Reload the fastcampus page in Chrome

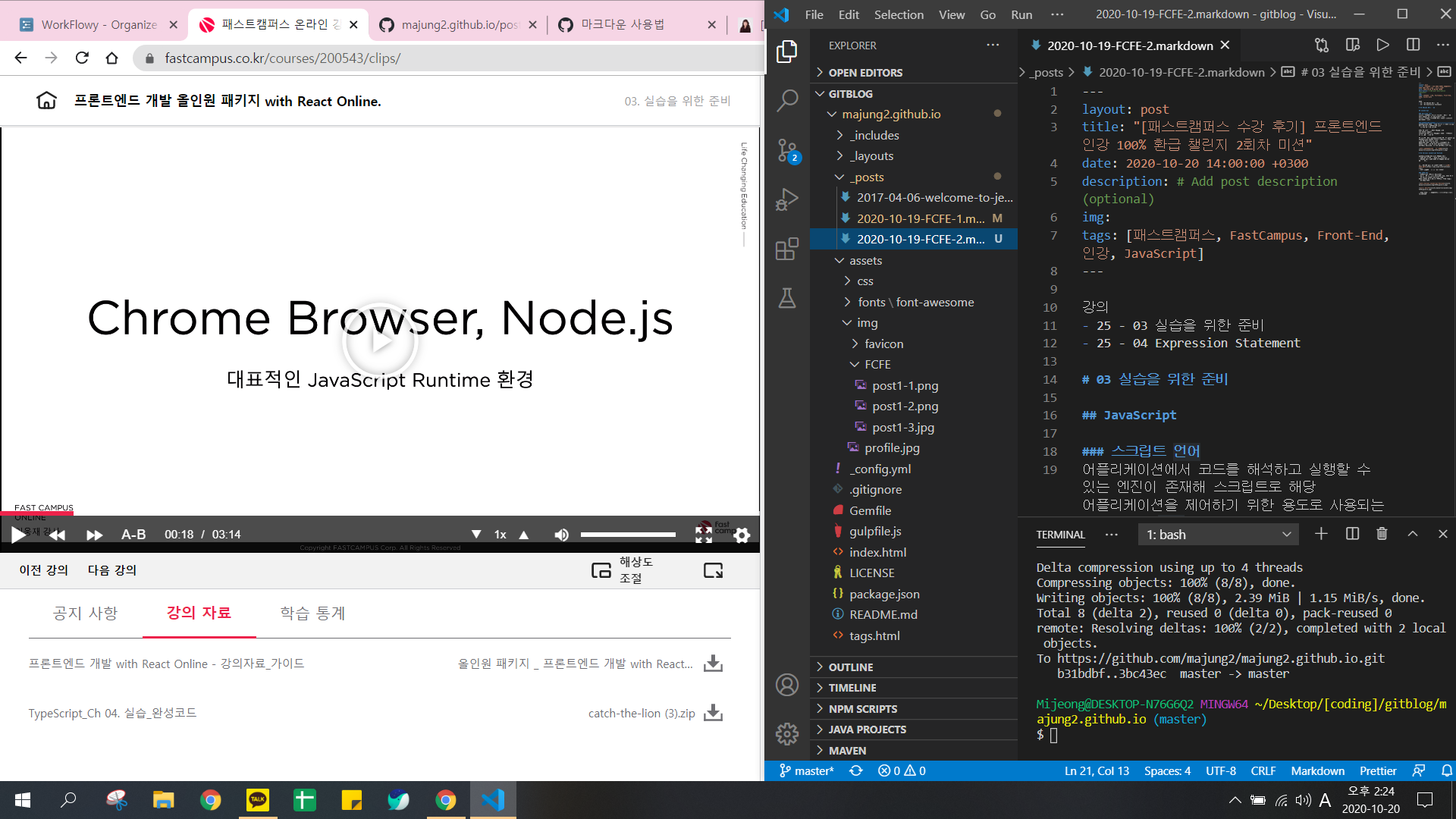tap(82, 58)
